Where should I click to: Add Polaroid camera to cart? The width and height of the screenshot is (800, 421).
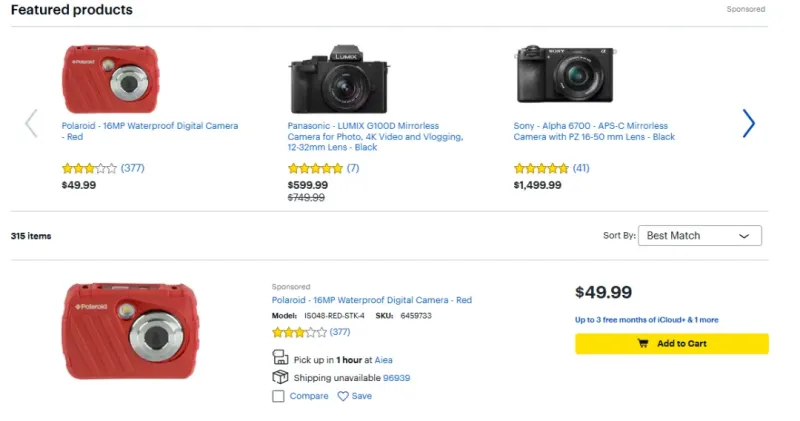pyautogui.click(x=671, y=344)
